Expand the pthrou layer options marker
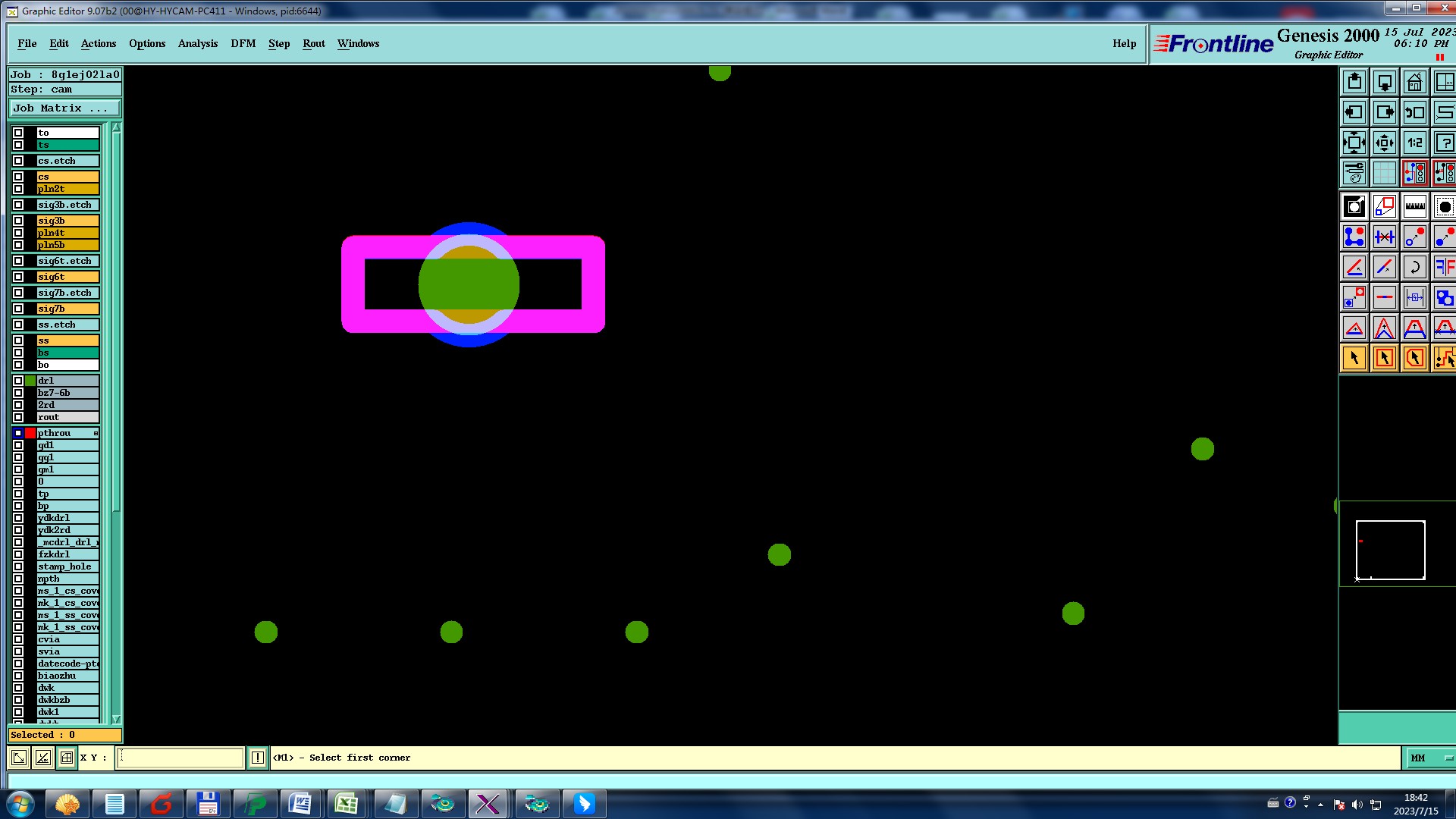Viewport: 1456px width, 819px height. 96,433
